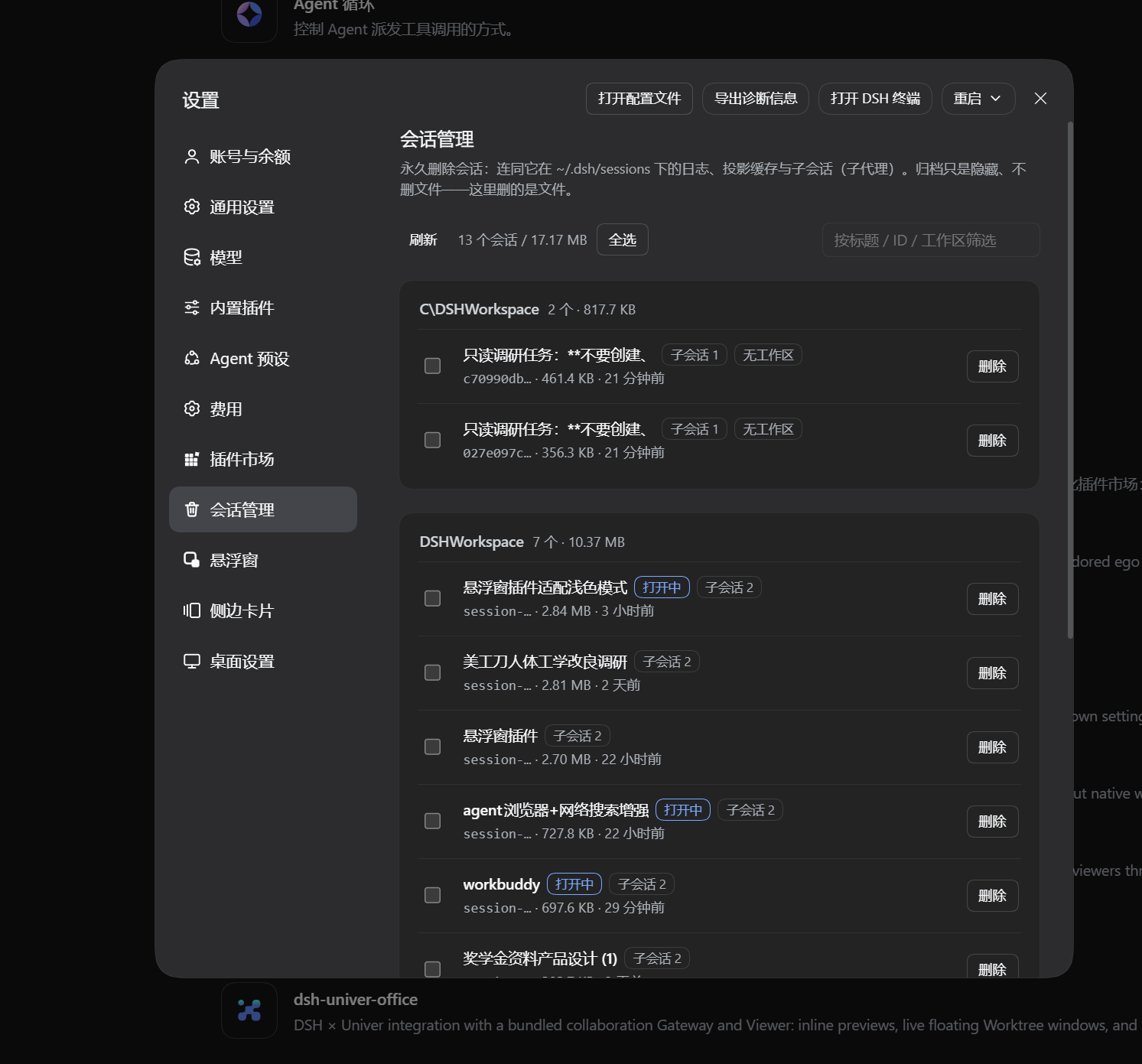Go to the Agent 预设 tab
1142x1064 pixels.
point(263,359)
